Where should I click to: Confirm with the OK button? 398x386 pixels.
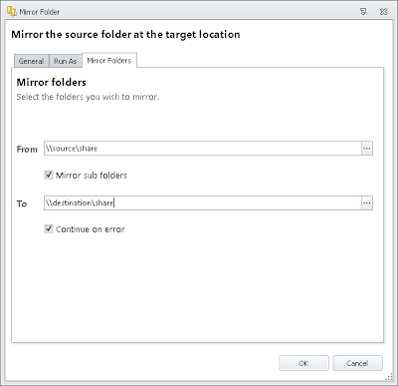304,363
